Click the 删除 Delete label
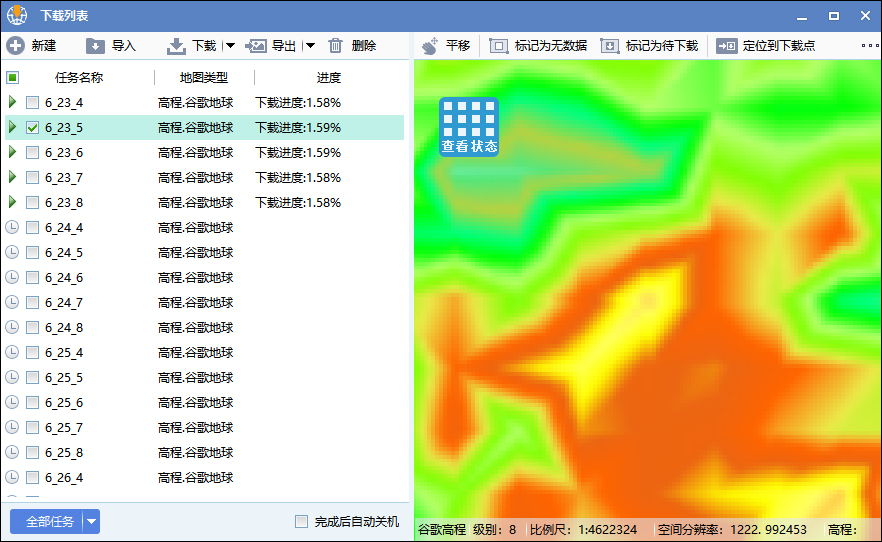The width and height of the screenshot is (882, 542). (x=364, y=46)
